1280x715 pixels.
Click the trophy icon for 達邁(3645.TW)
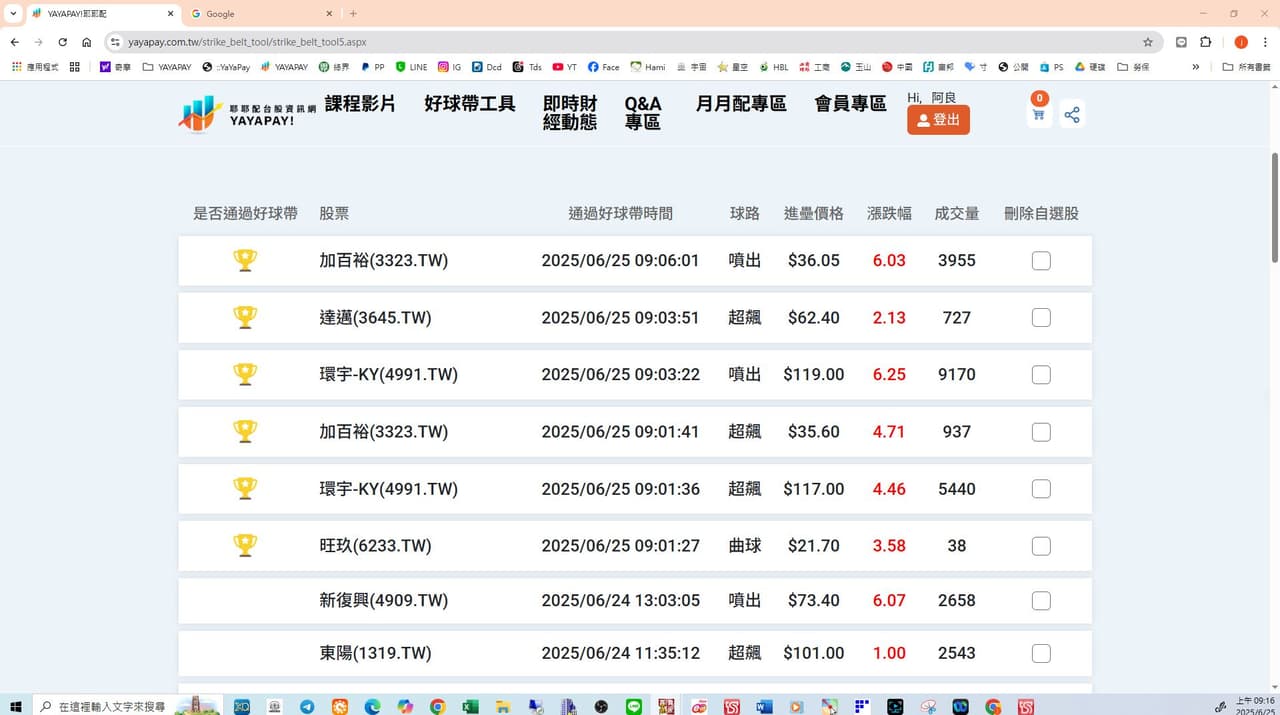(245, 317)
